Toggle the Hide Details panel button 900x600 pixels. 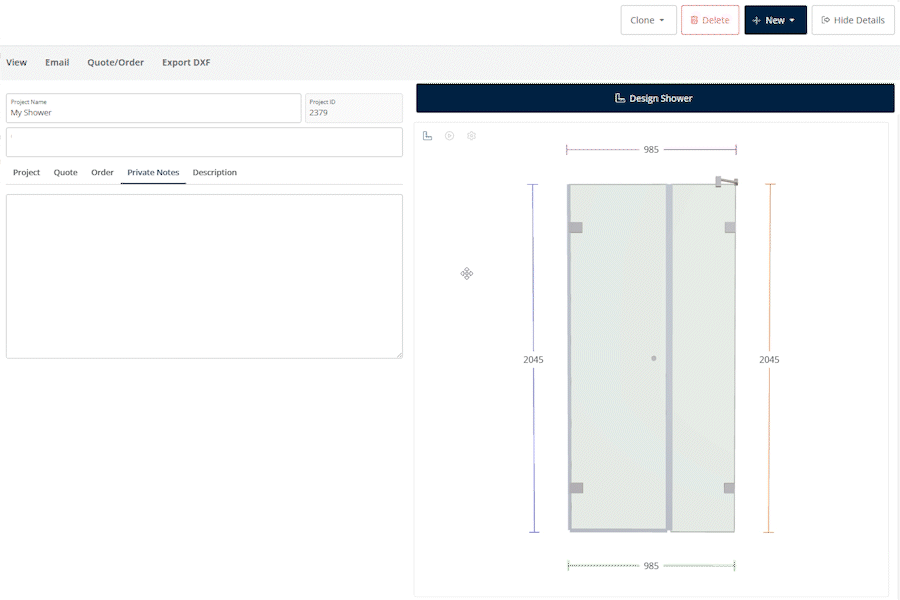852,20
